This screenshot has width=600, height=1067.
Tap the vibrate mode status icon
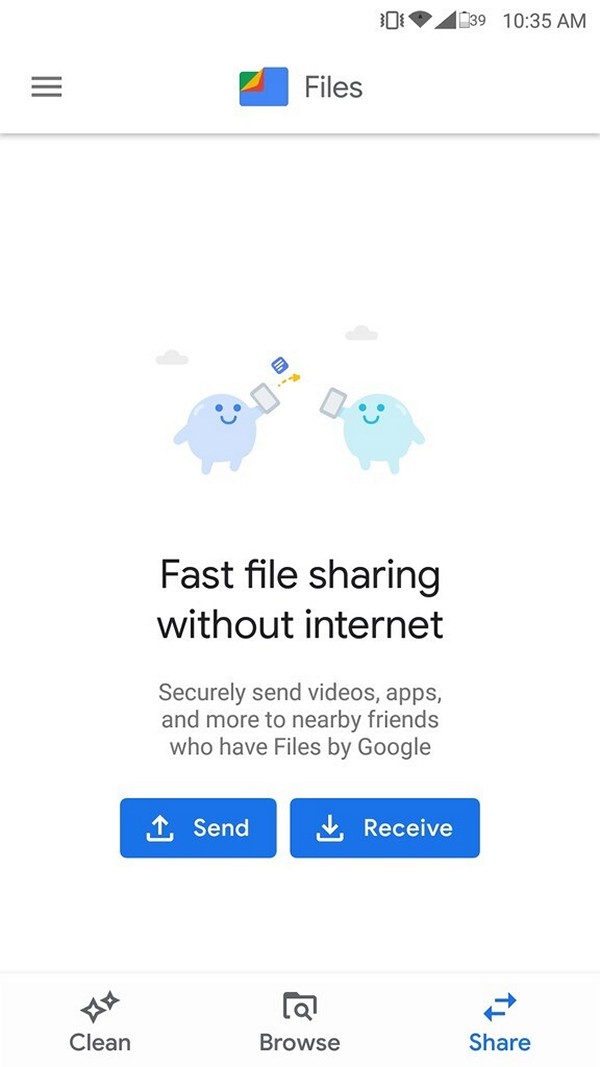pos(392,20)
